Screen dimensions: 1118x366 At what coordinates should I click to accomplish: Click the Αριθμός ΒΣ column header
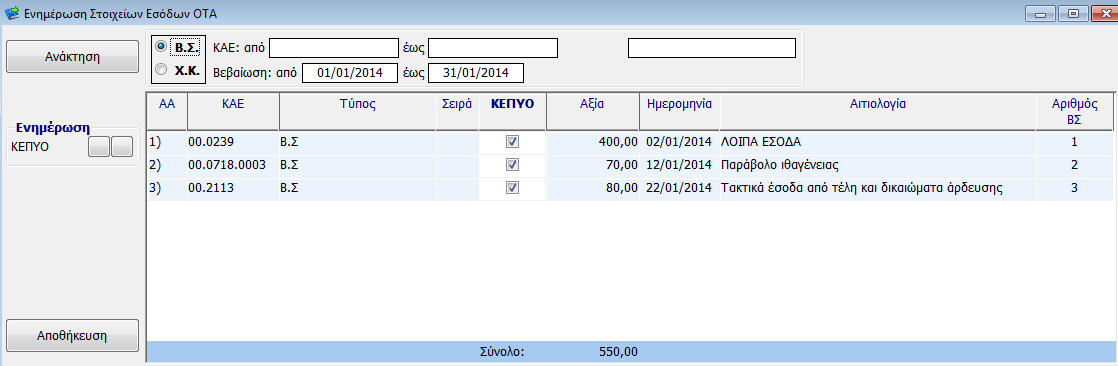pos(1075,111)
